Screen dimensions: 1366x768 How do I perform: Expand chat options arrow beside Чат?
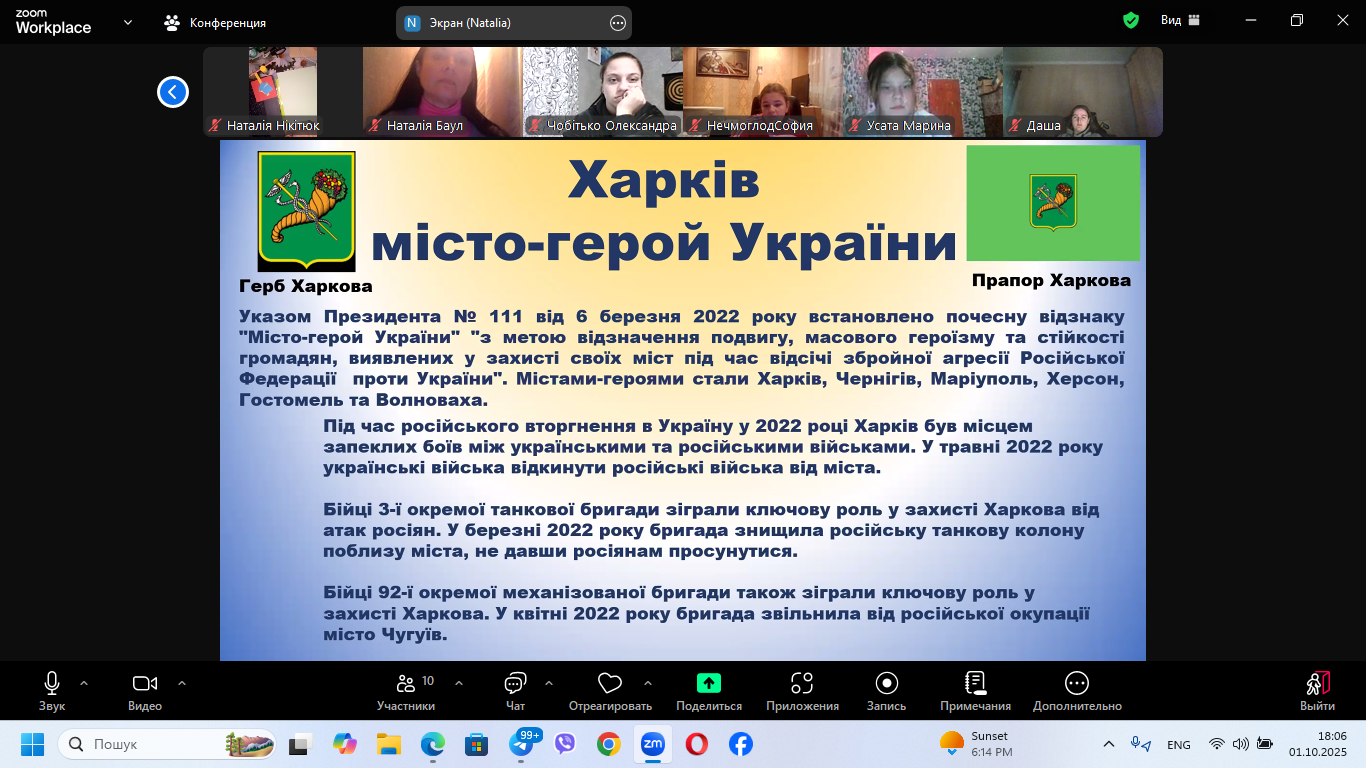click(549, 684)
